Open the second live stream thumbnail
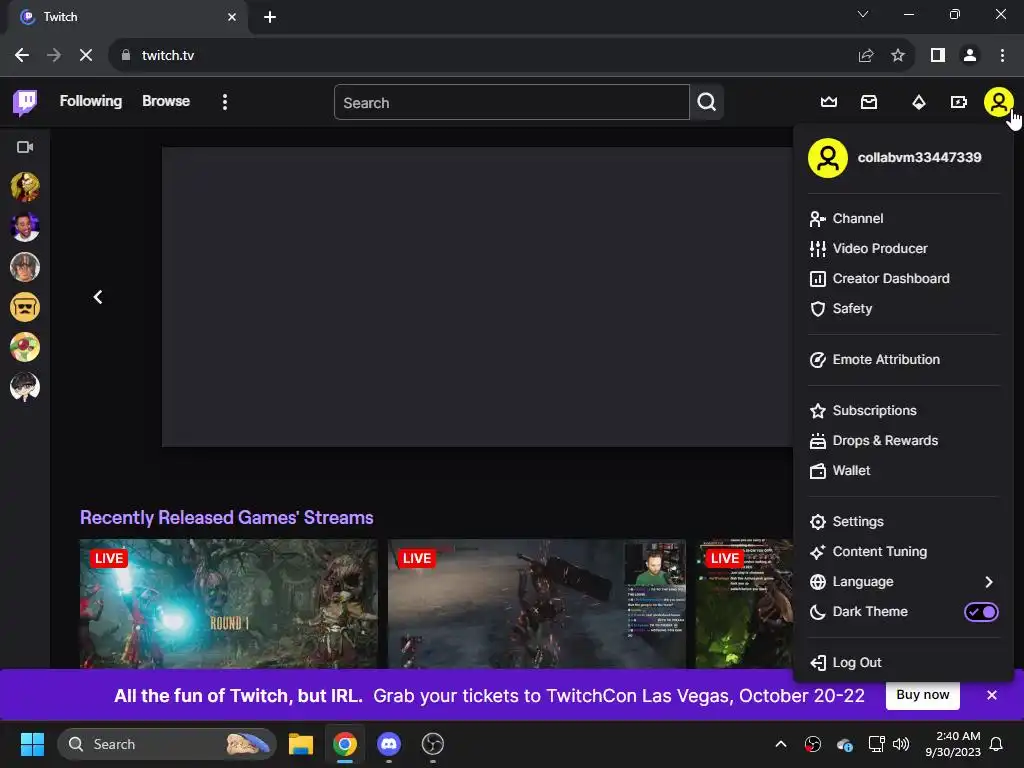Image resolution: width=1024 pixels, height=768 pixels. (x=537, y=603)
